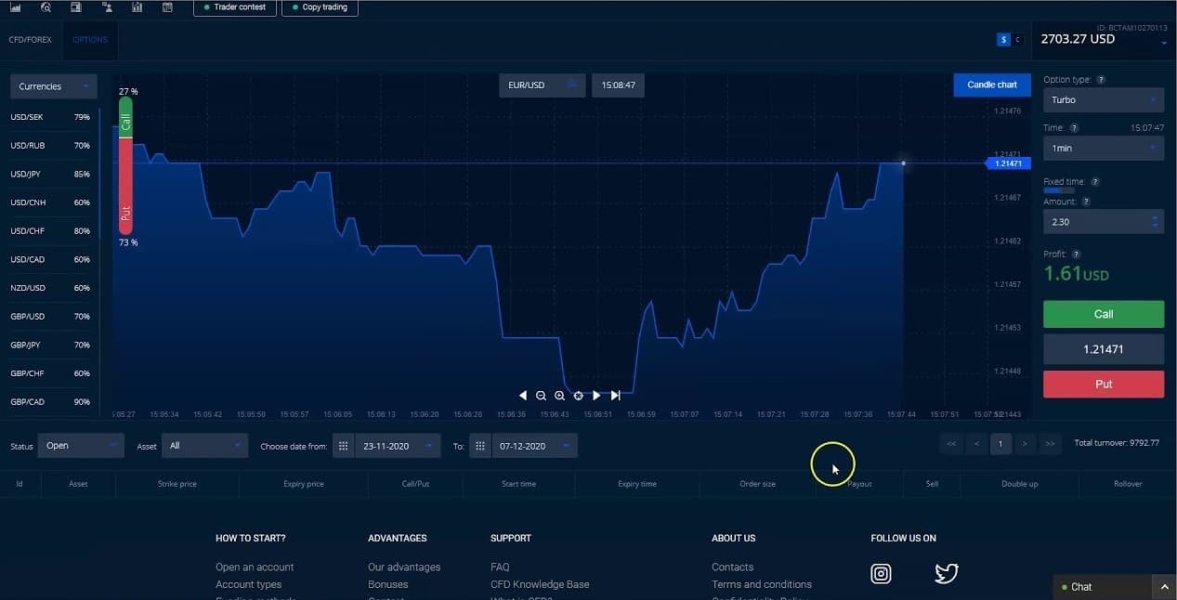Image resolution: width=1177 pixels, height=600 pixels.
Task: Jump to latest price with skip-to-end icon
Action: click(x=615, y=396)
